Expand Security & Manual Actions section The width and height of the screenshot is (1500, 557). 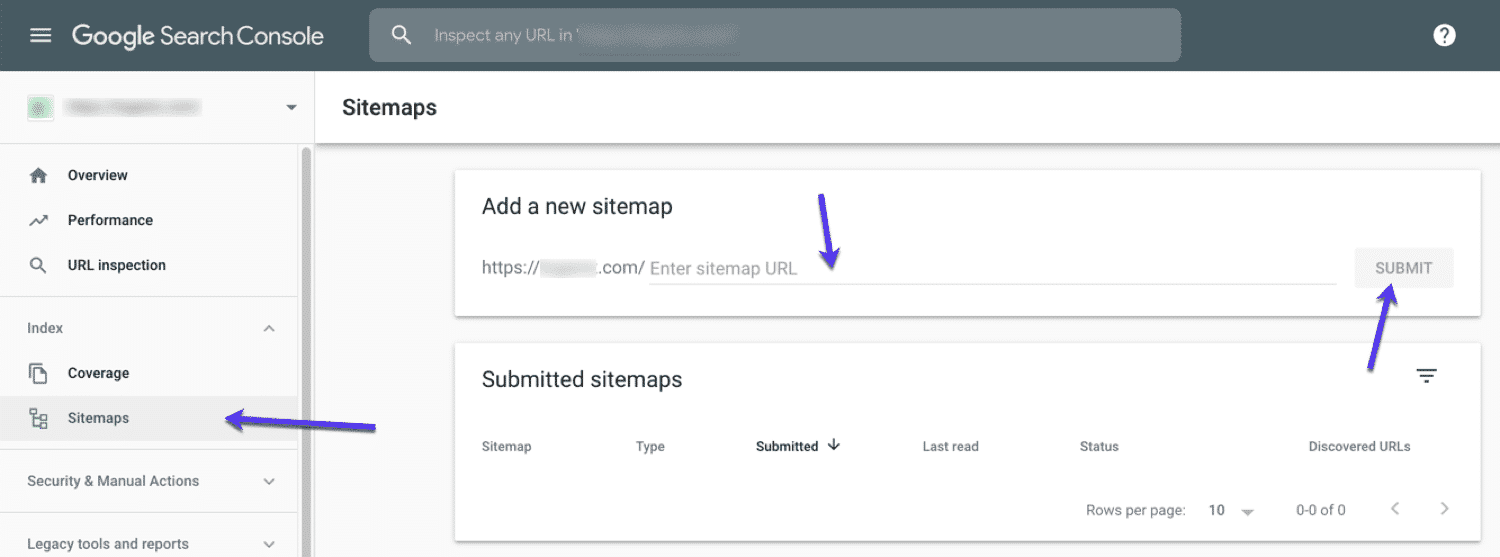pyautogui.click(x=269, y=482)
